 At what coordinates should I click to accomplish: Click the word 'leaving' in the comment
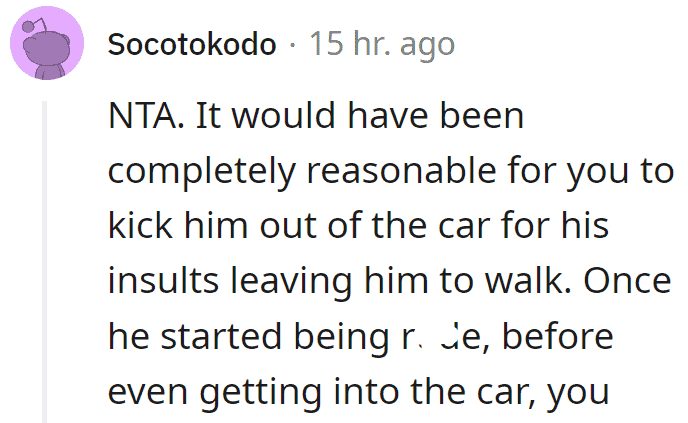pyautogui.click(x=291, y=283)
